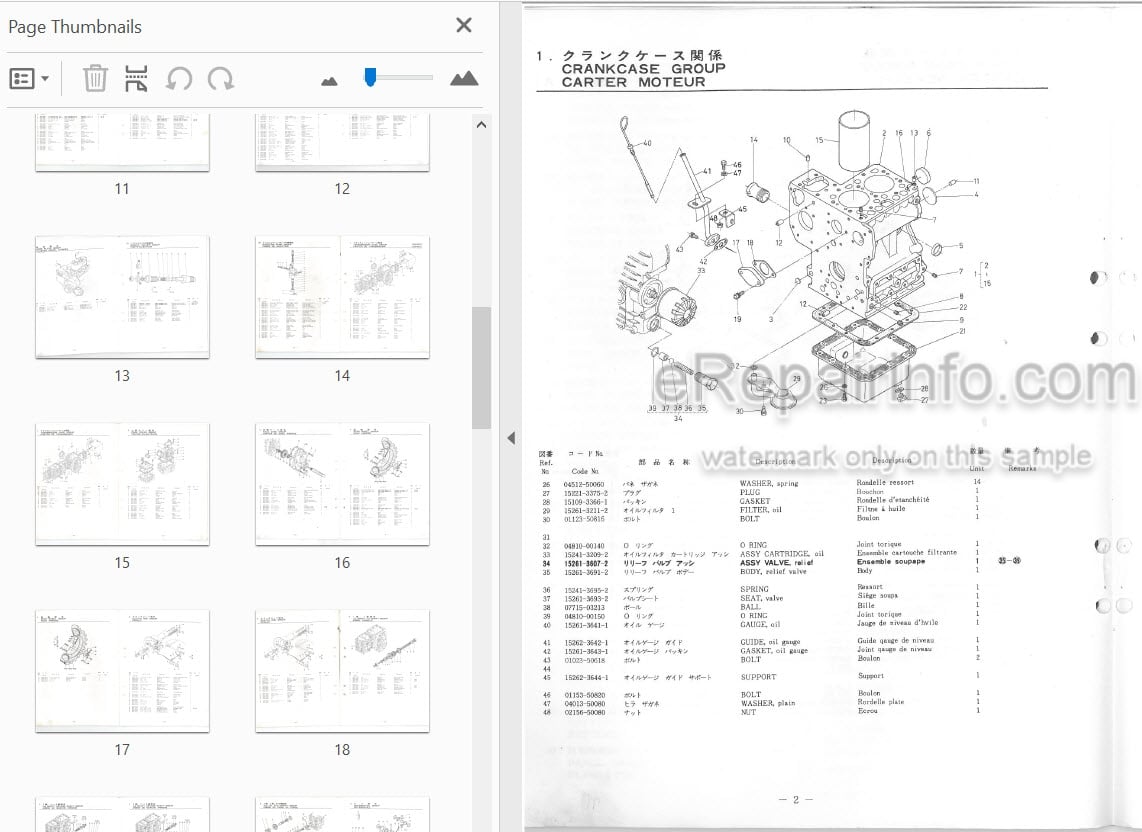Image resolution: width=1142 pixels, height=832 pixels.
Task: Enlarge thumbnails with large mountain icon
Action: (464, 79)
